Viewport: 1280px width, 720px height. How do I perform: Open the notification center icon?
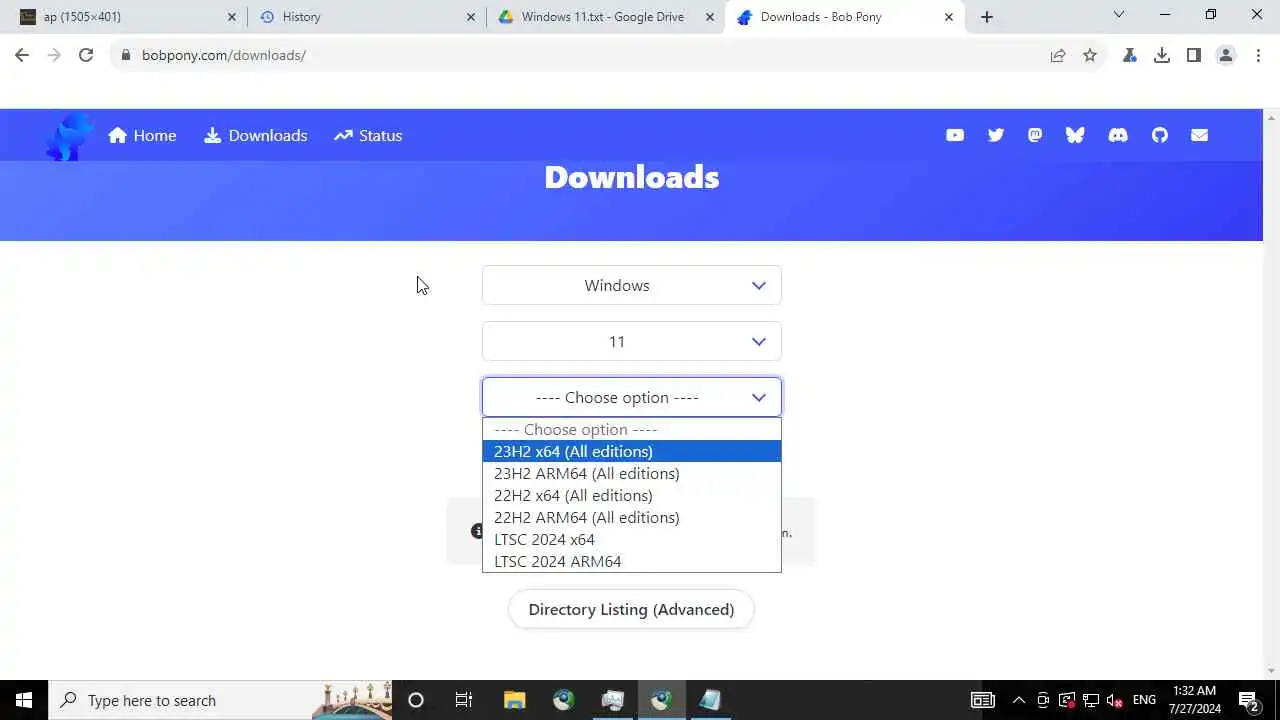[1248, 700]
